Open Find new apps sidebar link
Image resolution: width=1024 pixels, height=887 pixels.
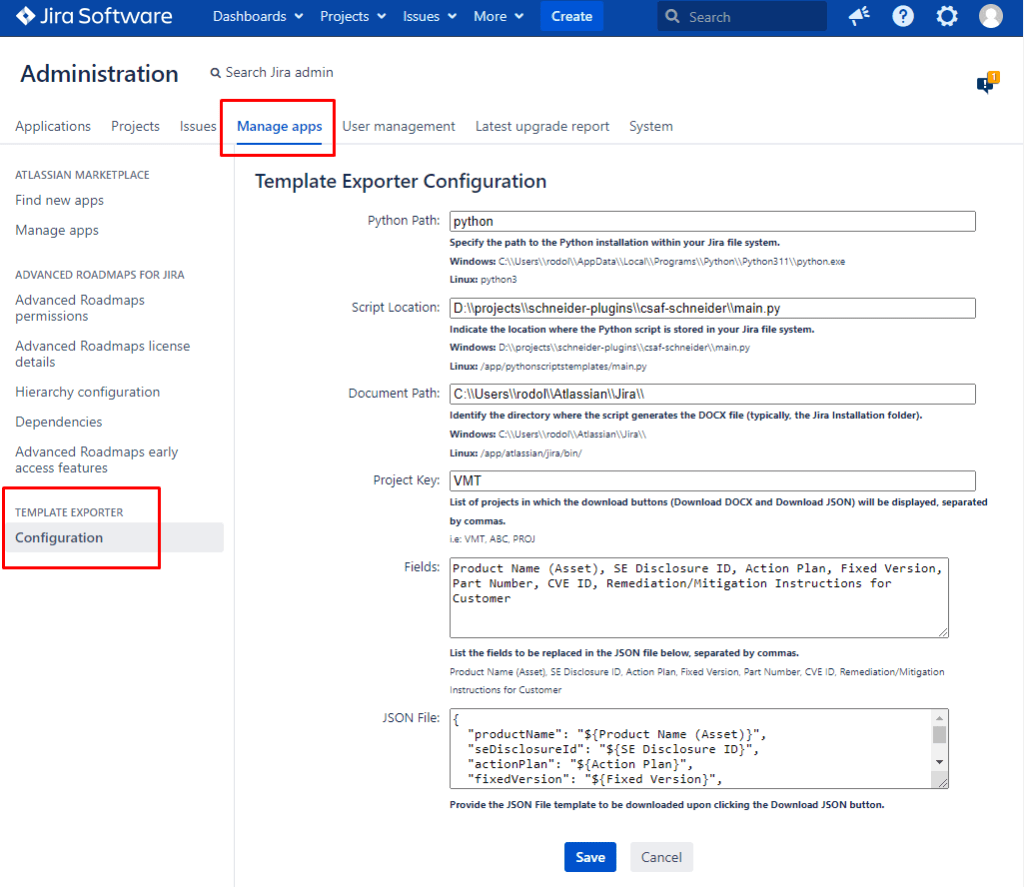59,200
